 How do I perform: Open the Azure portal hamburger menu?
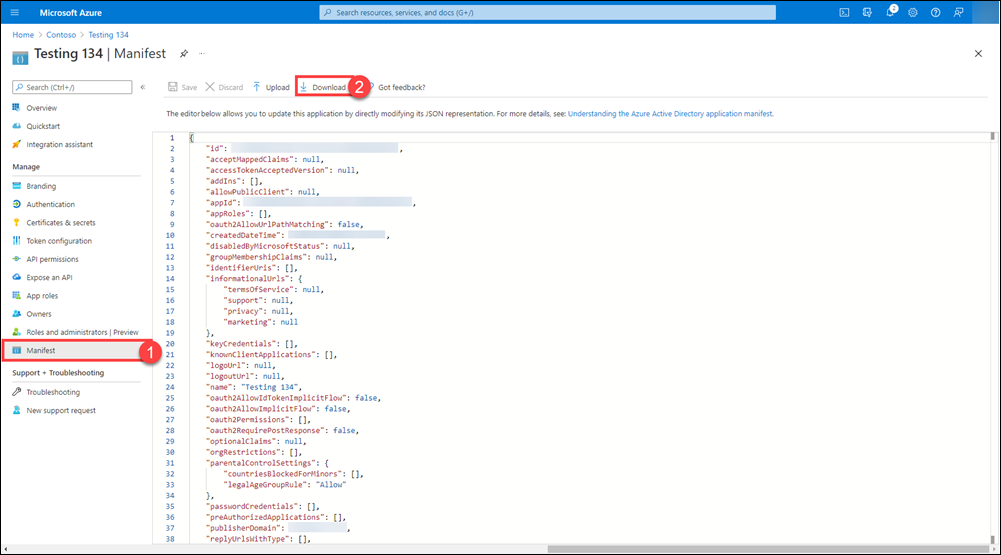coord(15,12)
